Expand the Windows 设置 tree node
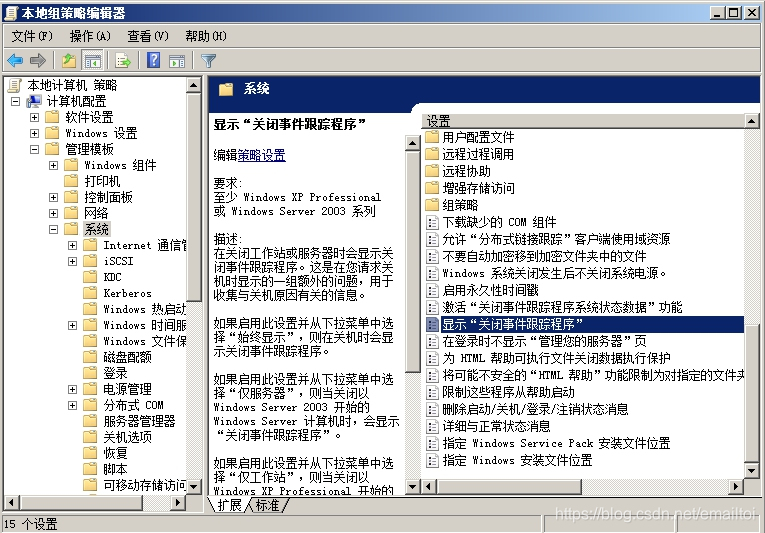The height and width of the screenshot is (533, 765). 34,133
